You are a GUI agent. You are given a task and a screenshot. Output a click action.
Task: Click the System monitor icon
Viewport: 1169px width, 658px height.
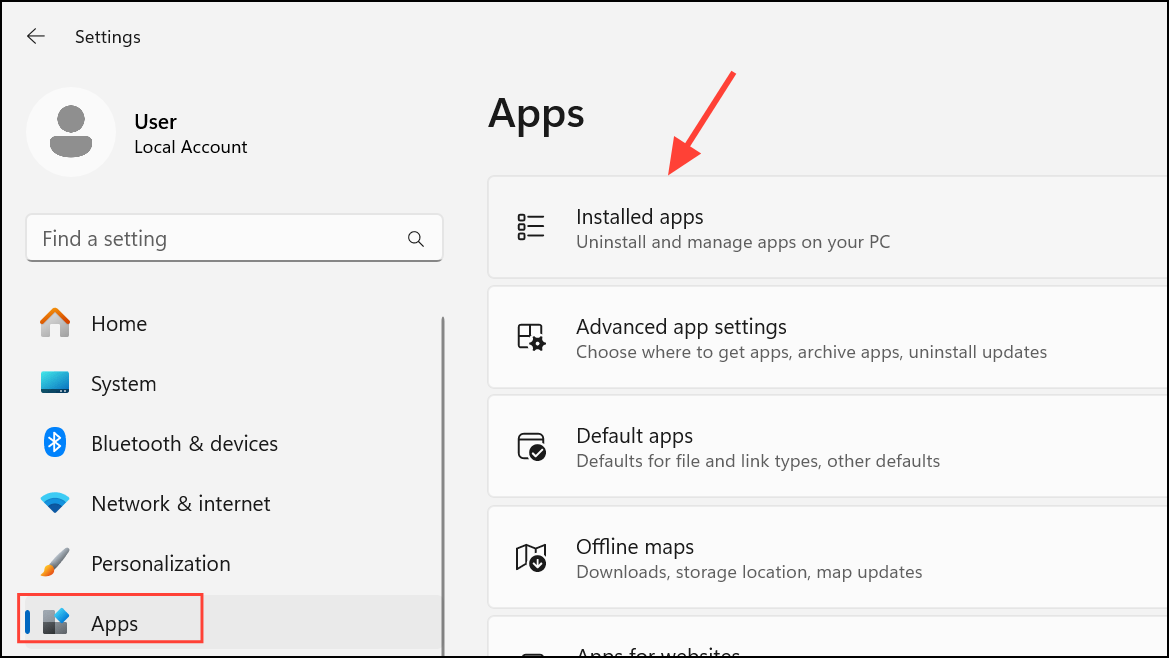coord(55,384)
